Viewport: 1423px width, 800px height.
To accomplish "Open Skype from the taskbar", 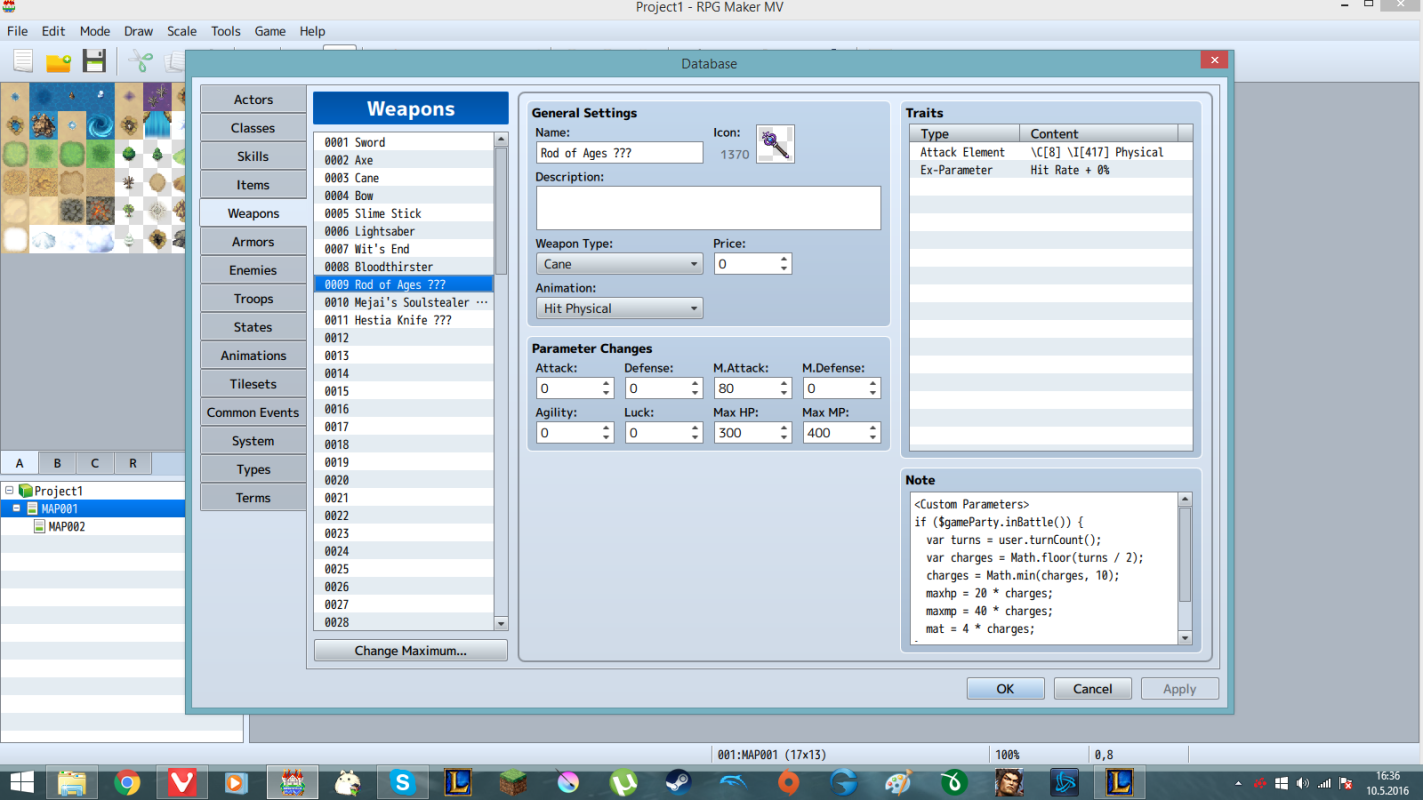I will click(403, 782).
